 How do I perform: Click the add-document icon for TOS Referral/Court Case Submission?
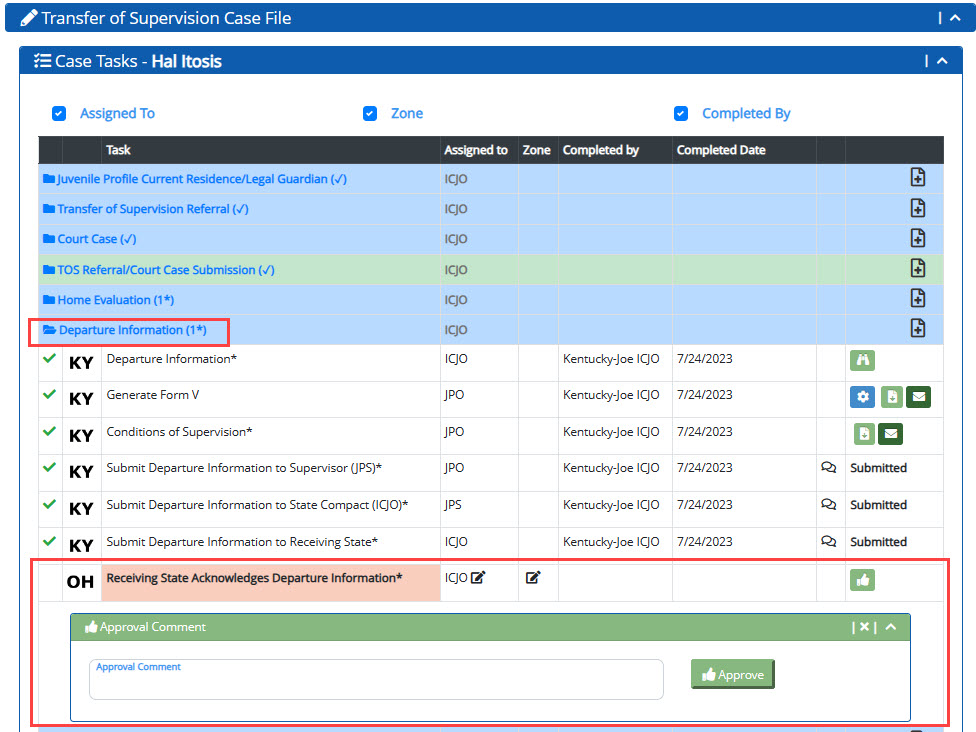click(917, 268)
